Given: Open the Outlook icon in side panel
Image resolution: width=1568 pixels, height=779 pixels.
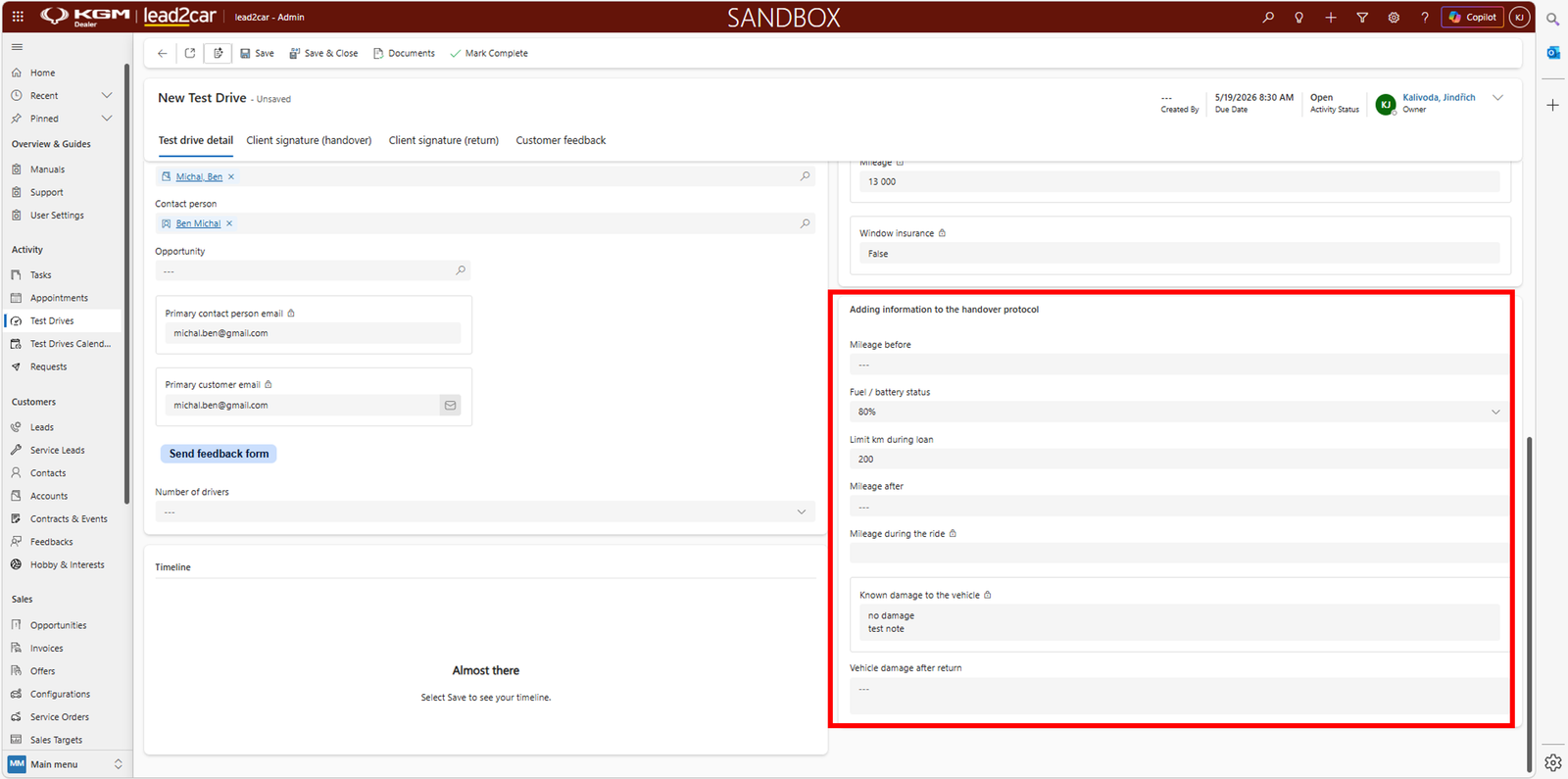Looking at the screenshot, I should coord(1553,53).
